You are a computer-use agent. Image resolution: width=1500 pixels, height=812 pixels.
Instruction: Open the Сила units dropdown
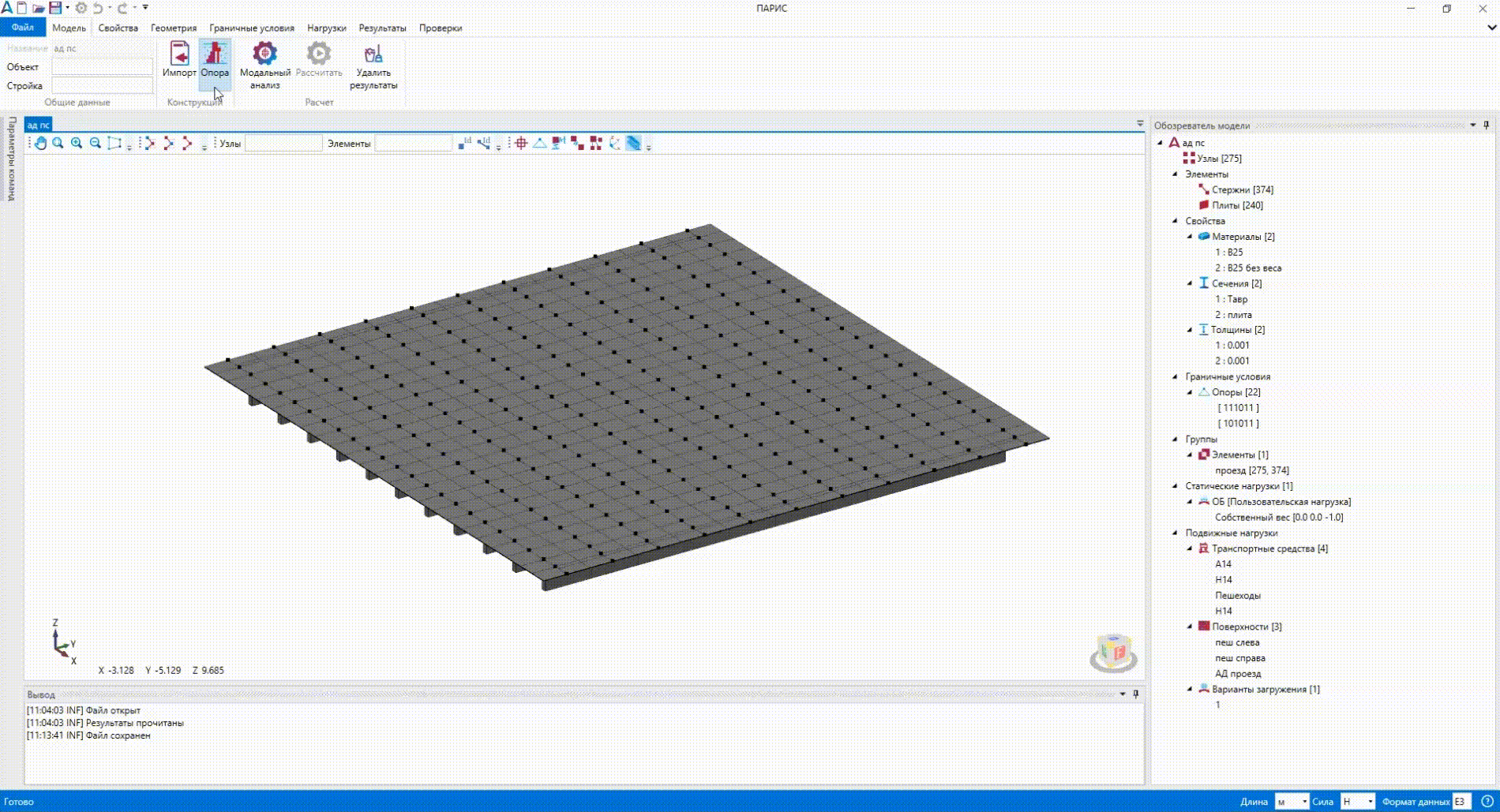pos(1358,801)
